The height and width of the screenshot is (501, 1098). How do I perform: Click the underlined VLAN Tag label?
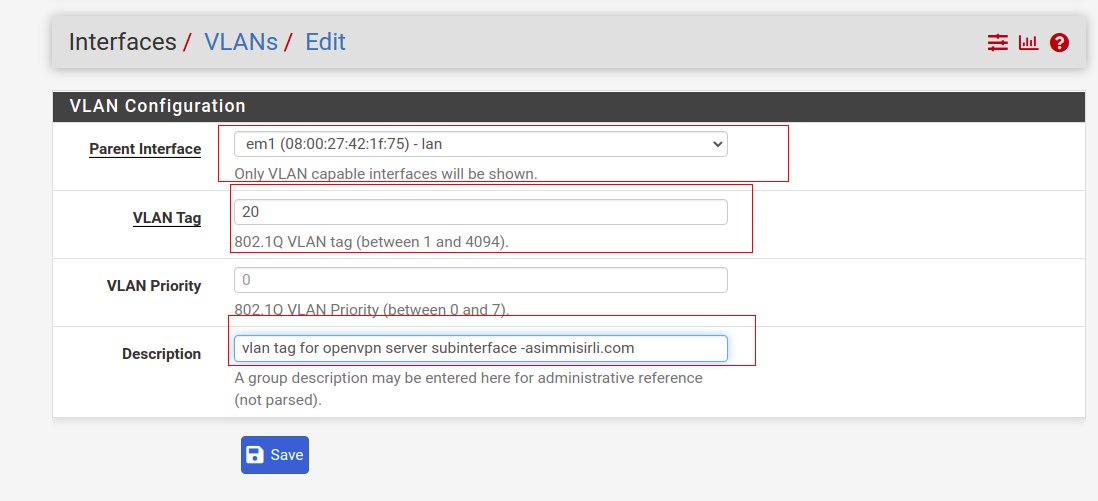(x=167, y=218)
